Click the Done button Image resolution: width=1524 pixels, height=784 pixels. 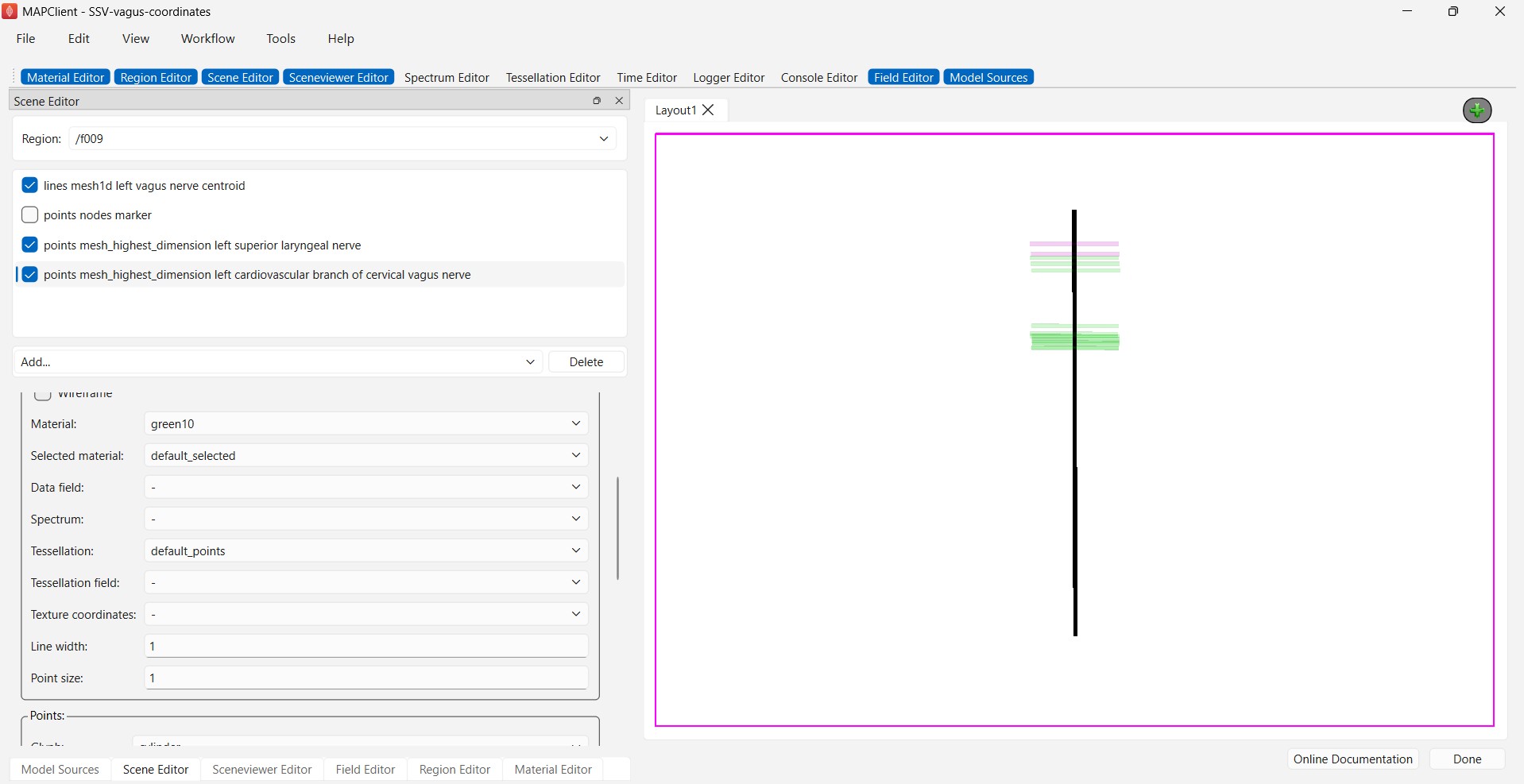click(x=1467, y=759)
